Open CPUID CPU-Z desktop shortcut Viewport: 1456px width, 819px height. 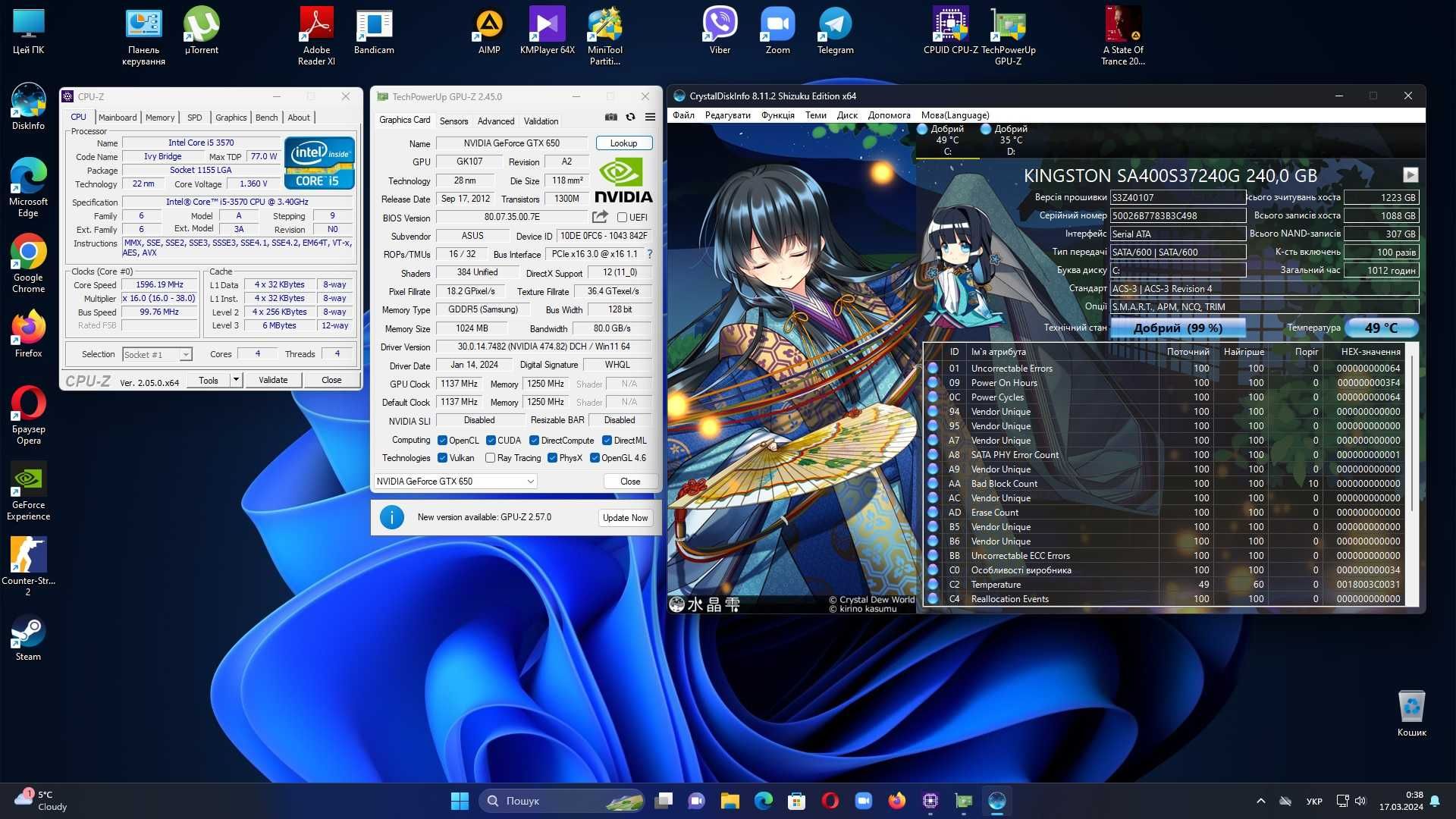point(950,31)
